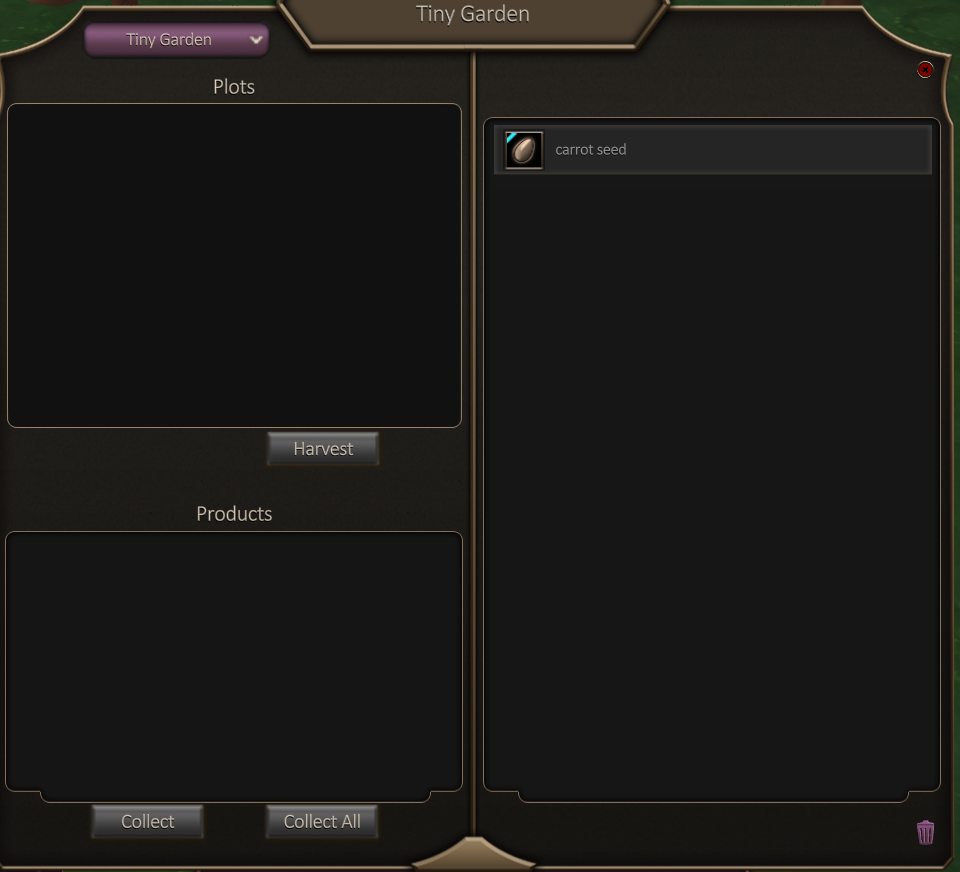This screenshot has height=872, width=960.
Task: Click the Tiny Garden title banner
Action: (x=473, y=15)
